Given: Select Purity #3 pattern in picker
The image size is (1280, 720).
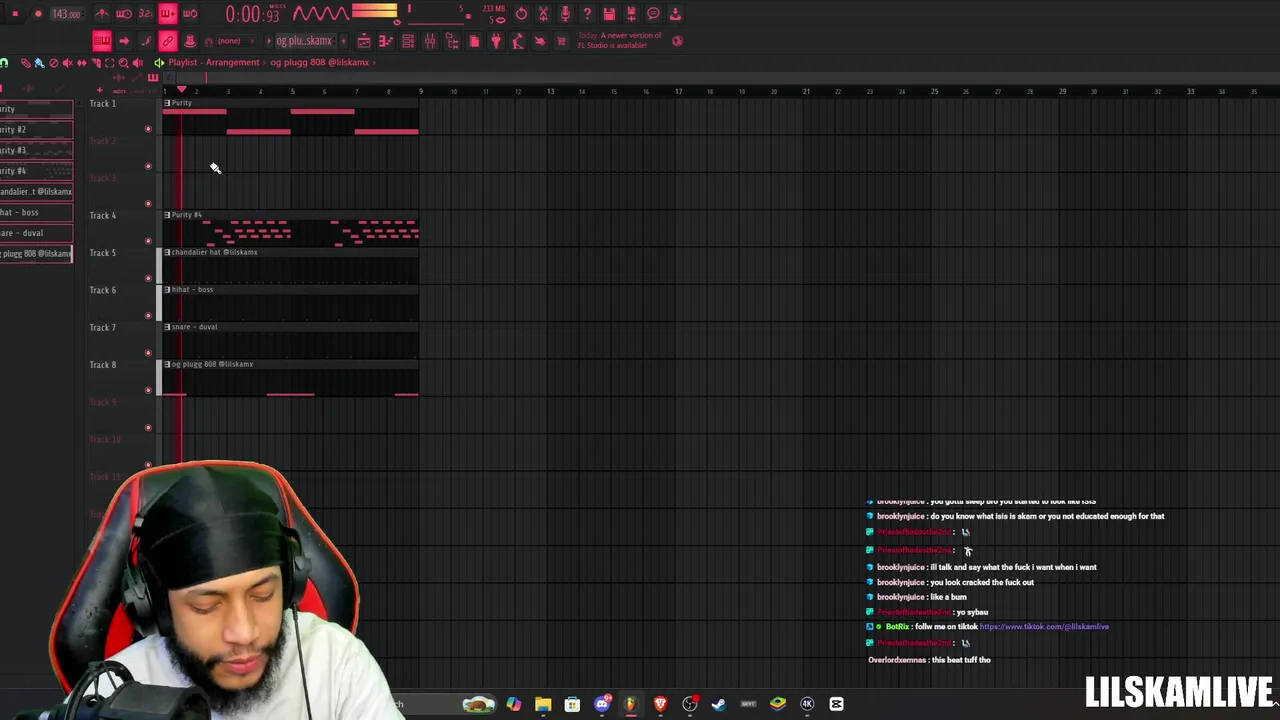Looking at the screenshot, I should [x=36, y=150].
